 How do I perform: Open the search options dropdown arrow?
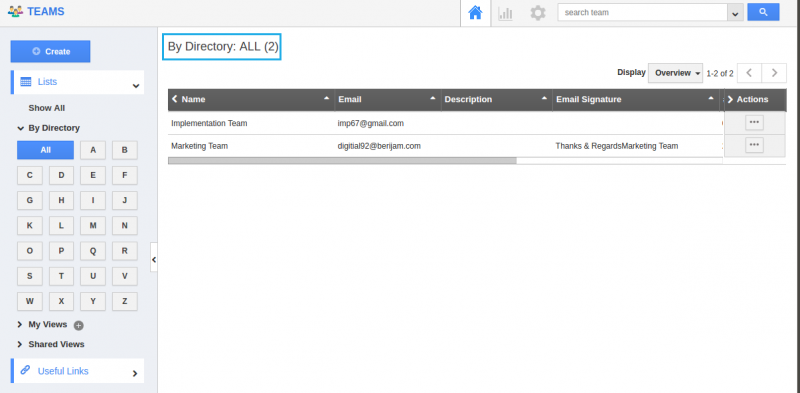click(735, 13)
